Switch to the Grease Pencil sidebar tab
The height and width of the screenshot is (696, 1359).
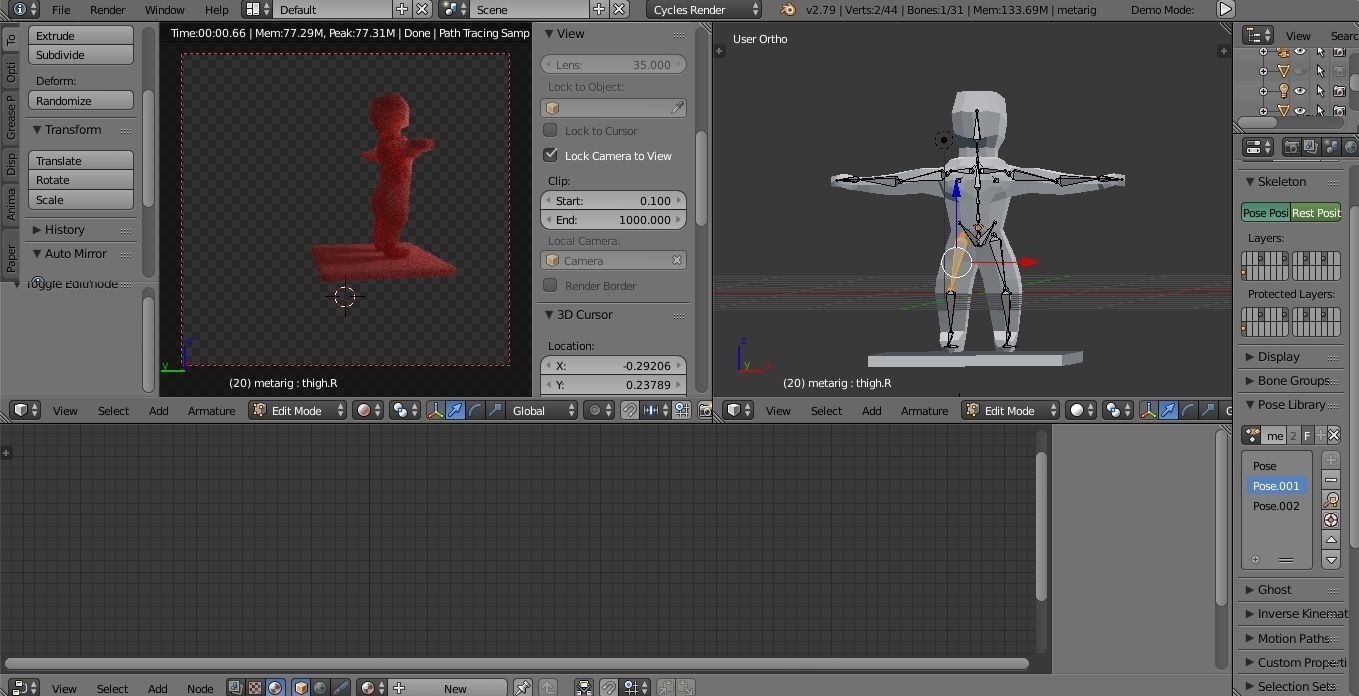(x=11, y=117)
